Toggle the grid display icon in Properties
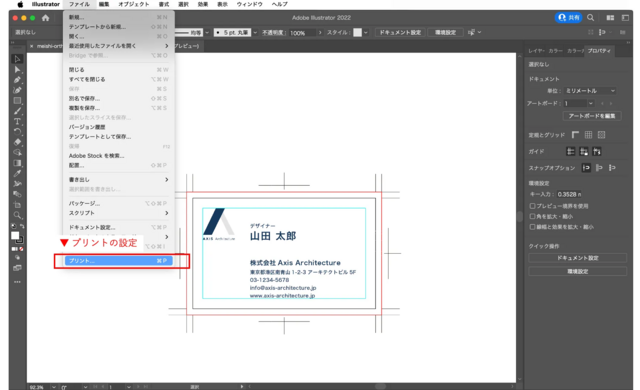Screen dimensions: 640x390 pyautogui.click(x=588, y=135)
